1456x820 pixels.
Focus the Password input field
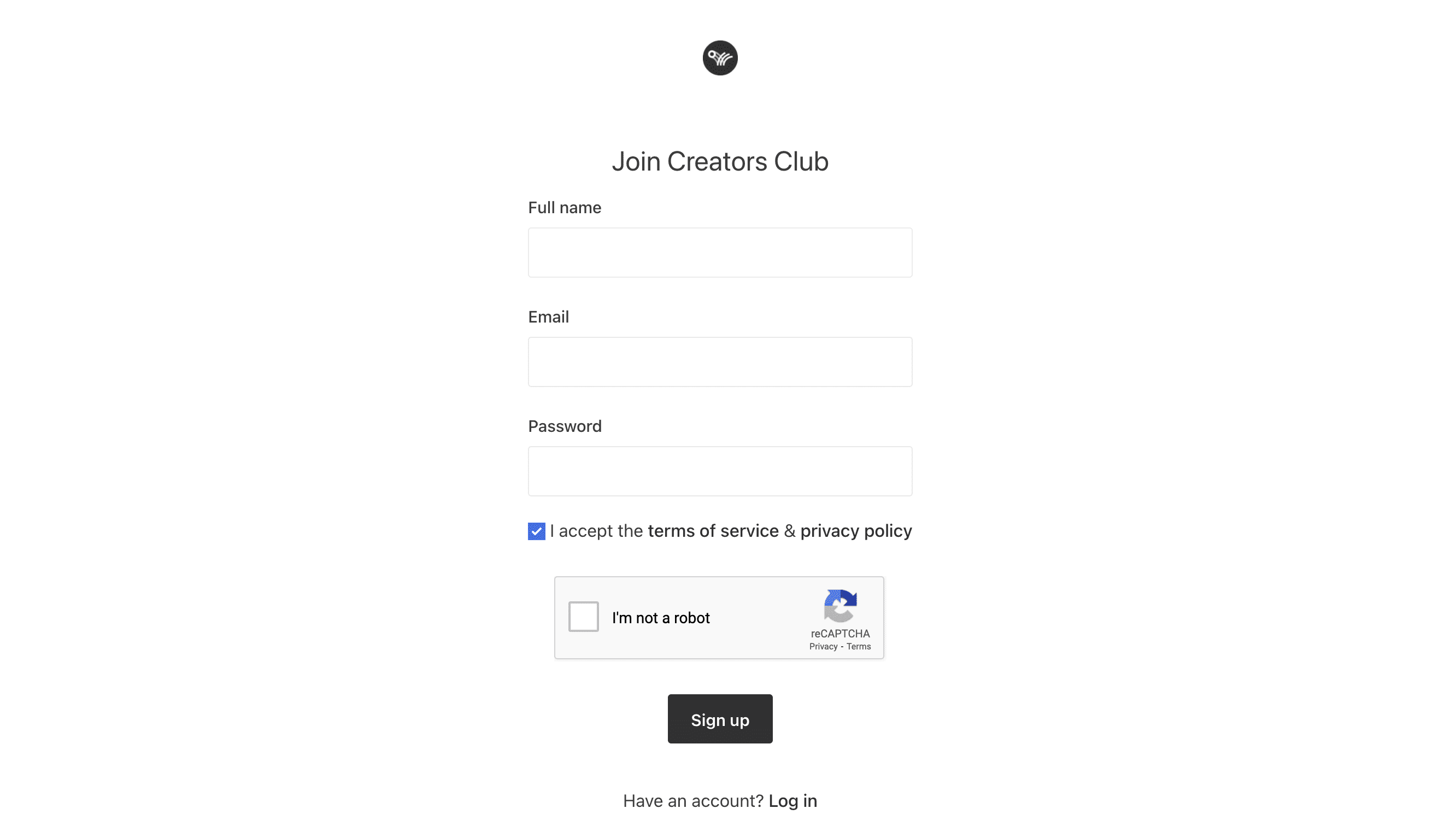coord(719,471)
